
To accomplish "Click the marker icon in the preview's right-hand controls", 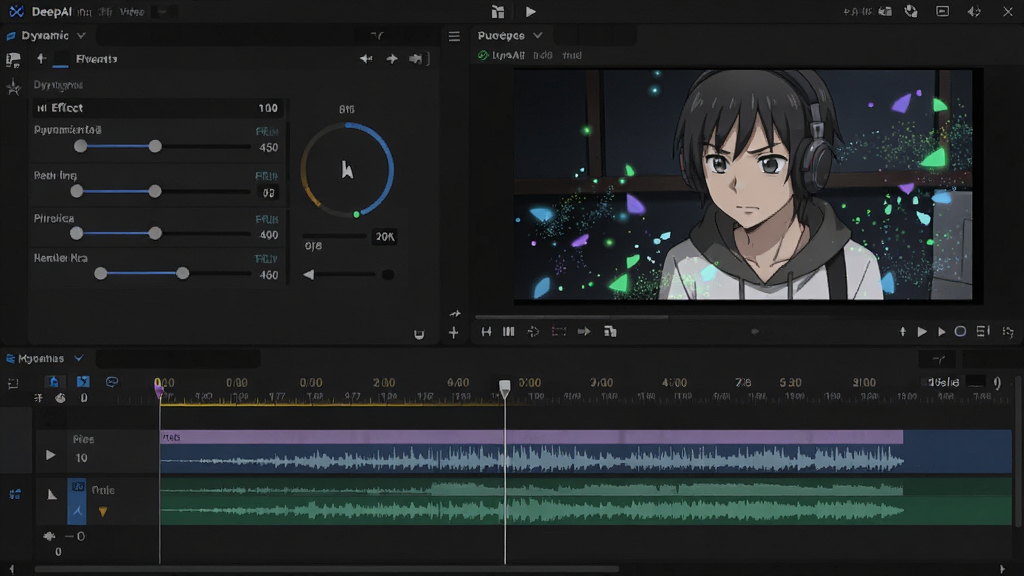I will click(903, 332).
